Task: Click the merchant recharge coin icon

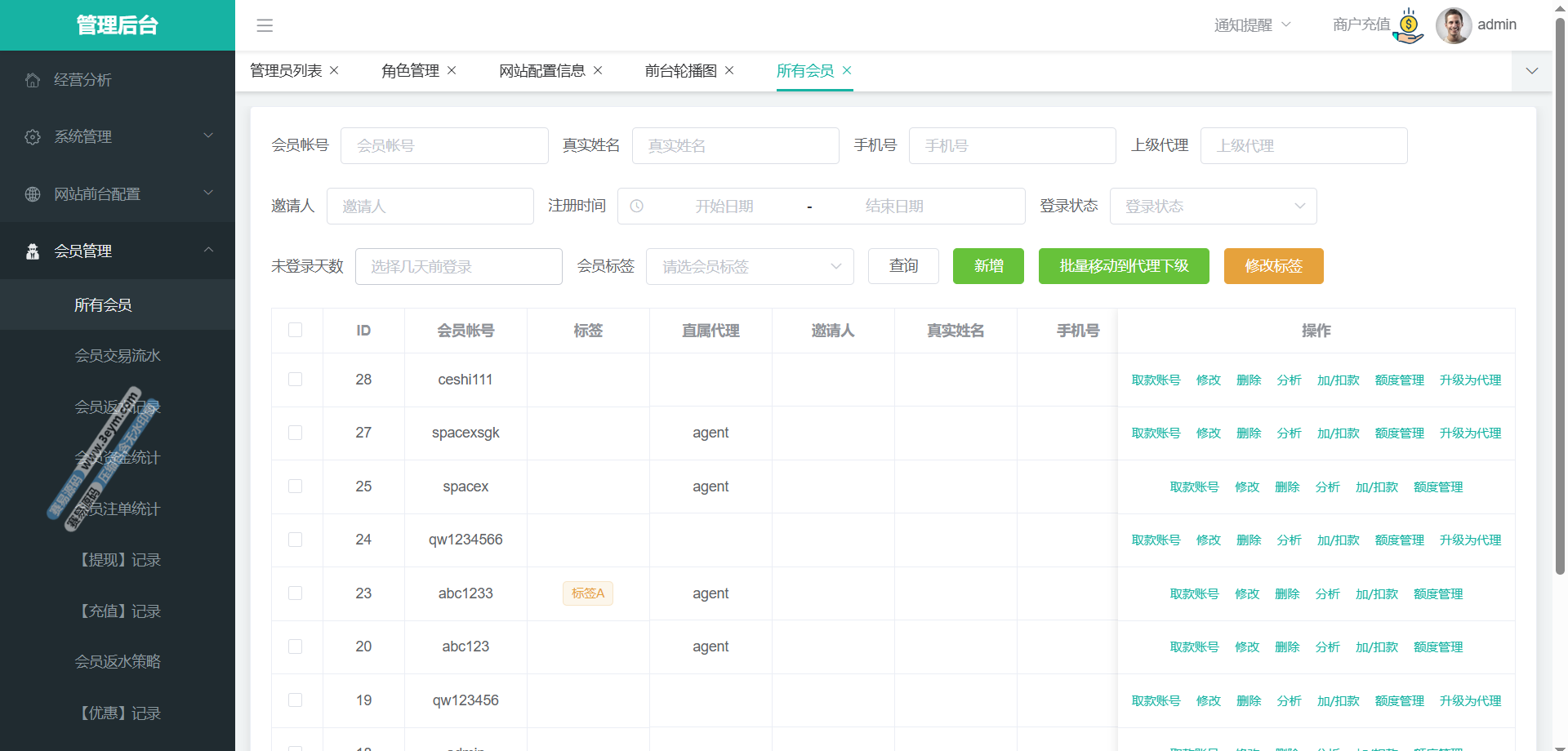Action: click(x=1409, y=26)
